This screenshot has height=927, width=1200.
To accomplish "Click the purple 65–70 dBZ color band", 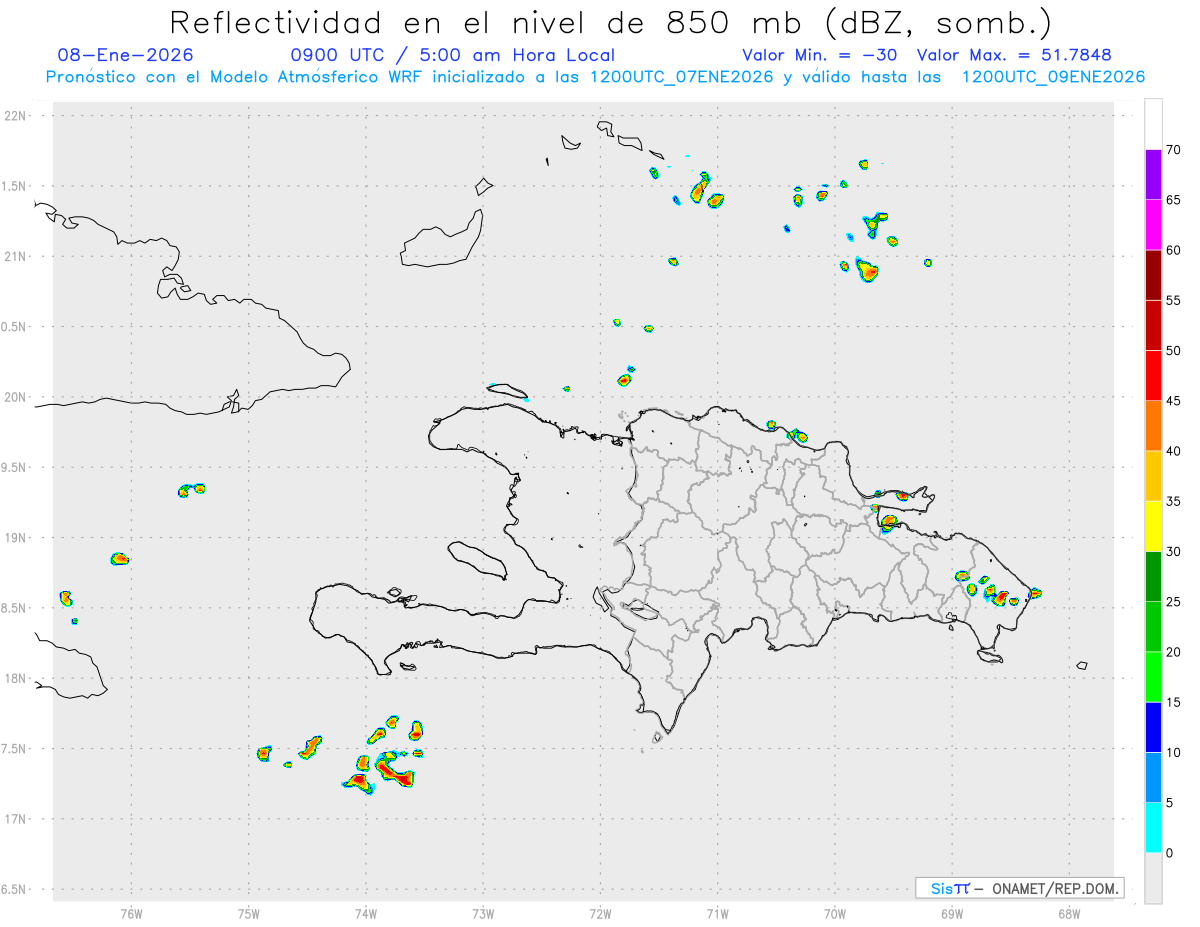I will [x=1153, y=174].
